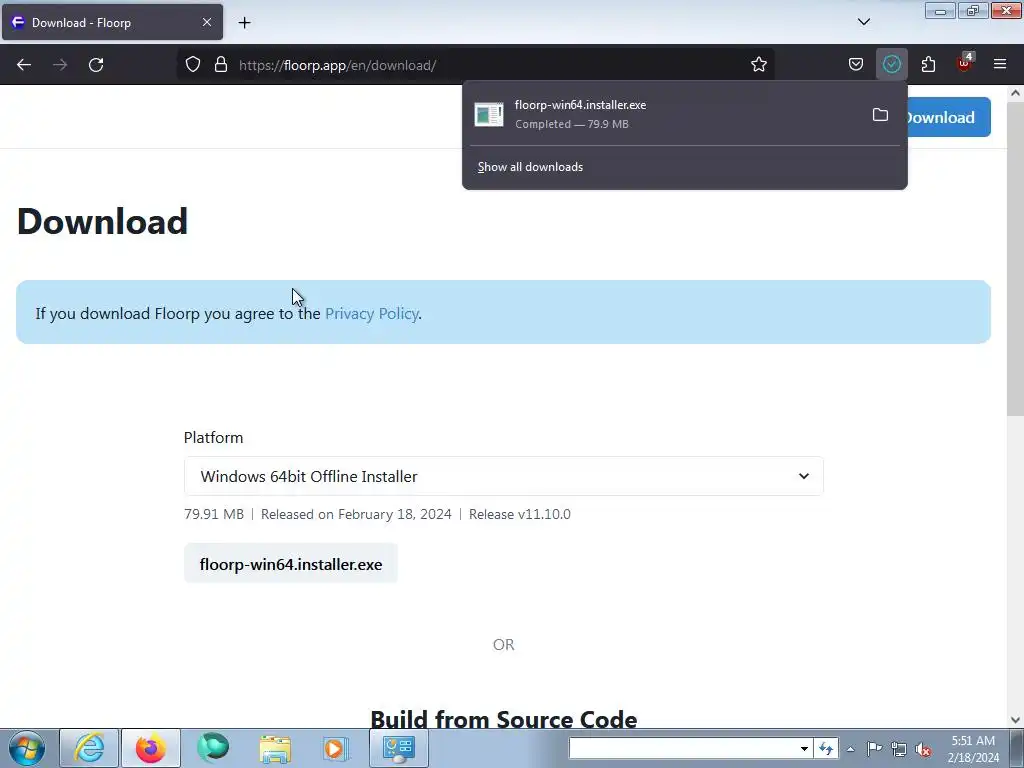
Task: Open the Platform dropdown selector
Action: pyautogui.click(x=504, y=476)
